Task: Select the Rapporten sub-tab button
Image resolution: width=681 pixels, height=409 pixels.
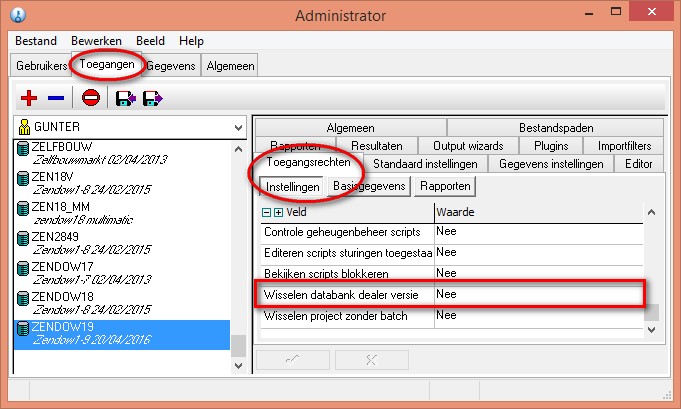Action: pyautogui.click(x=445, y=186)
